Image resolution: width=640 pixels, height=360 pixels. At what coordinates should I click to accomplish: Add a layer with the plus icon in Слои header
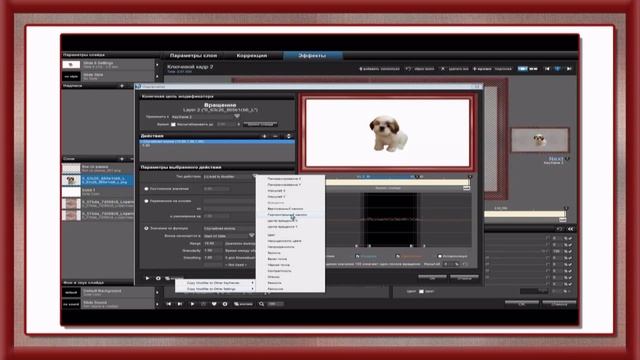122,159
